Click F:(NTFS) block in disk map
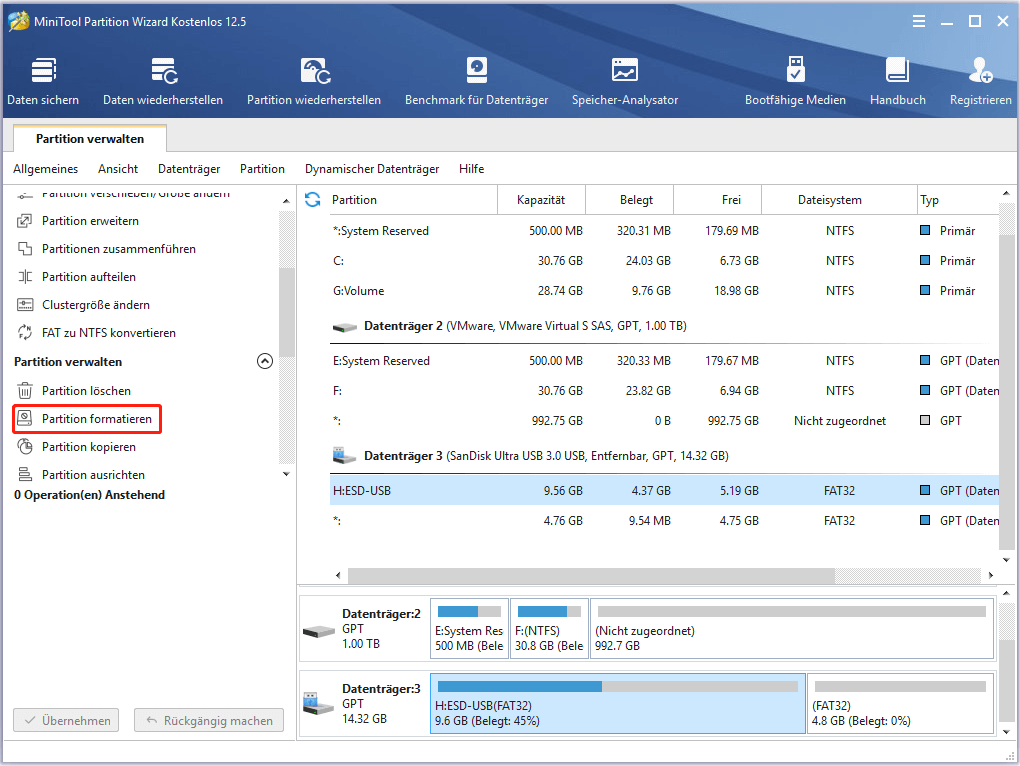The image size is (1020, 766). pyautogui.click(x=549, y=628)
